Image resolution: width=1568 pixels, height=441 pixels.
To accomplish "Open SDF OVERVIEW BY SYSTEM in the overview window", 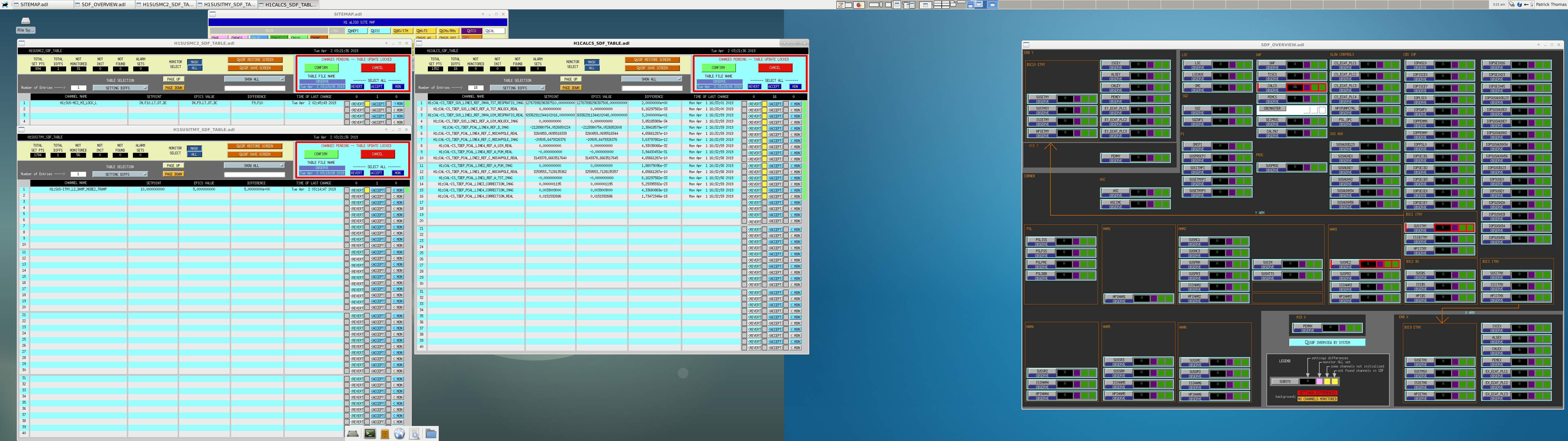I will pyautogui.click(x=1327, y=342).
